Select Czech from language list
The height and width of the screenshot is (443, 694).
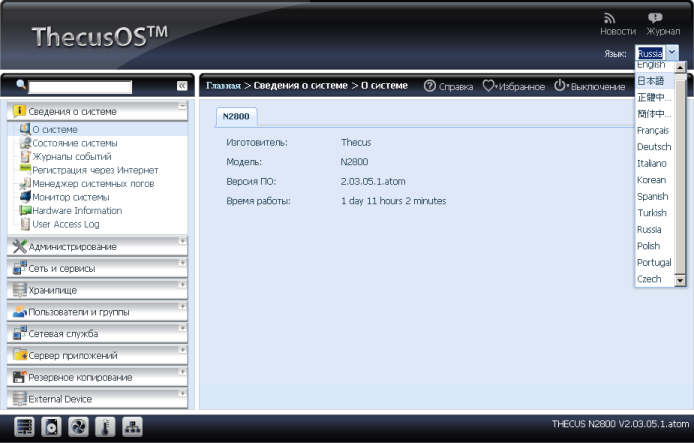655,279
